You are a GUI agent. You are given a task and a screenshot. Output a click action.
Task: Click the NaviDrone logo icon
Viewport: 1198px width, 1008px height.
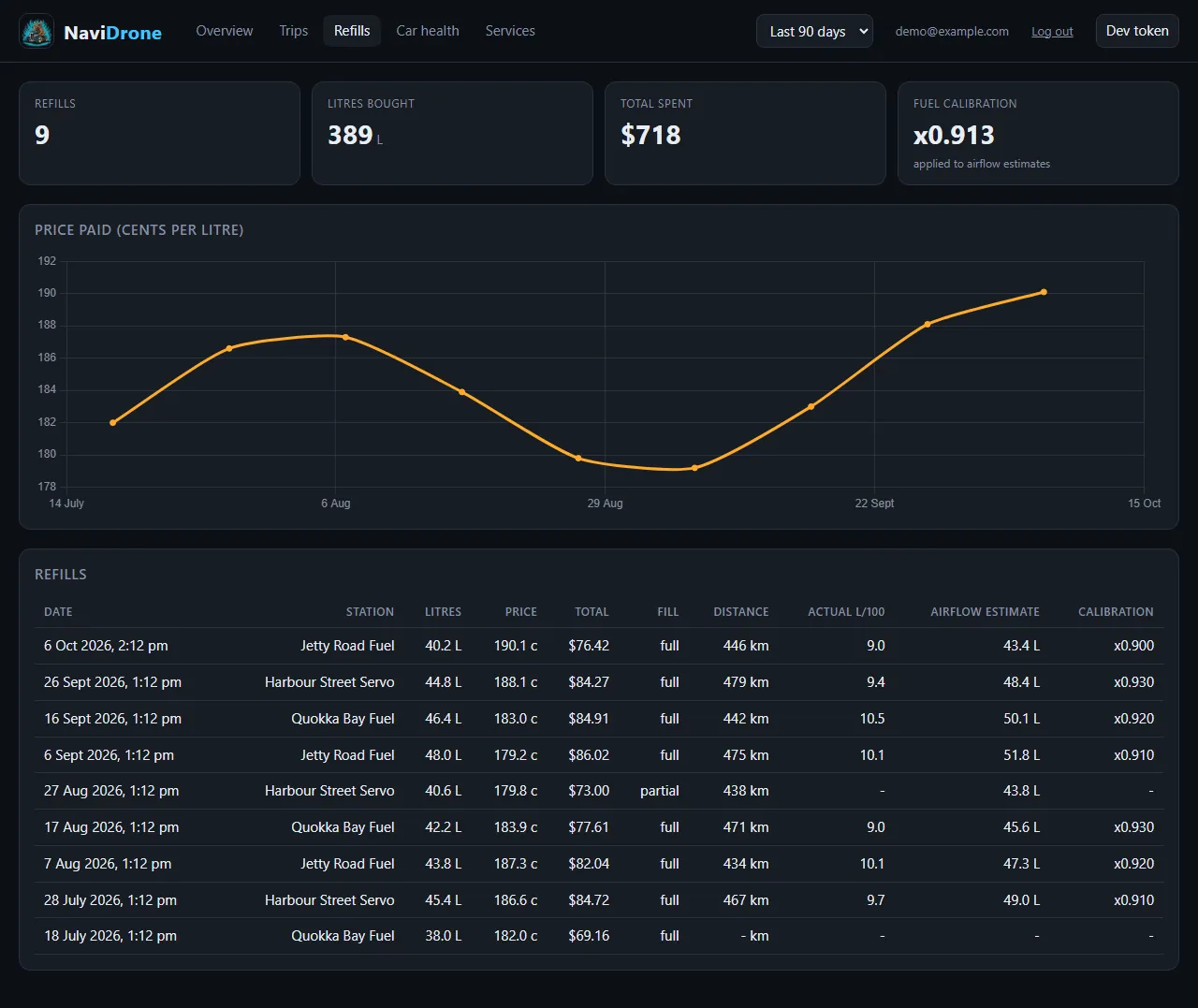click(37, 32)
